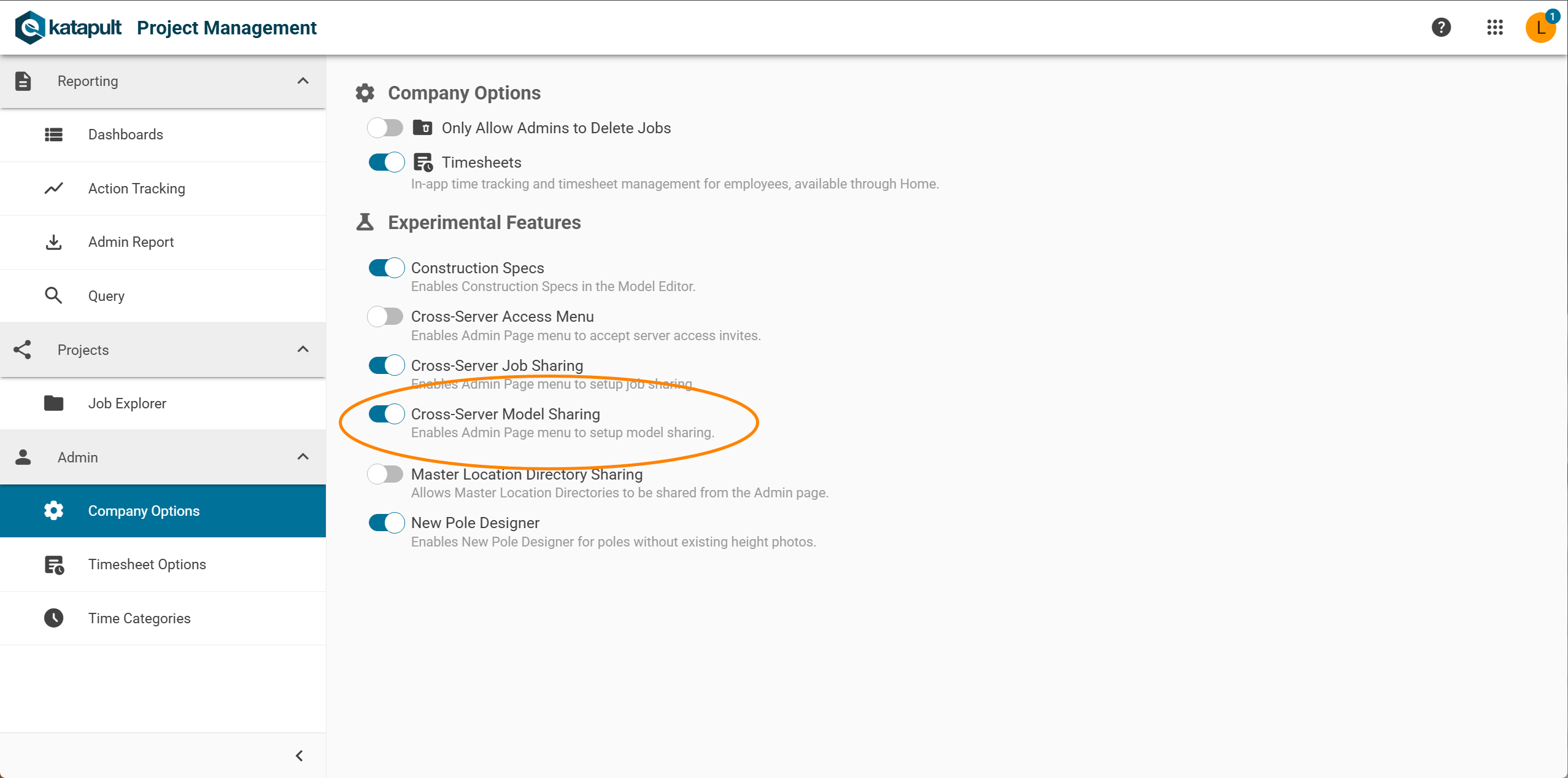The width and height of the screenshot is (1568, 778).
Task: Collapse the Admin section chevron
Action: pos(303,457)
